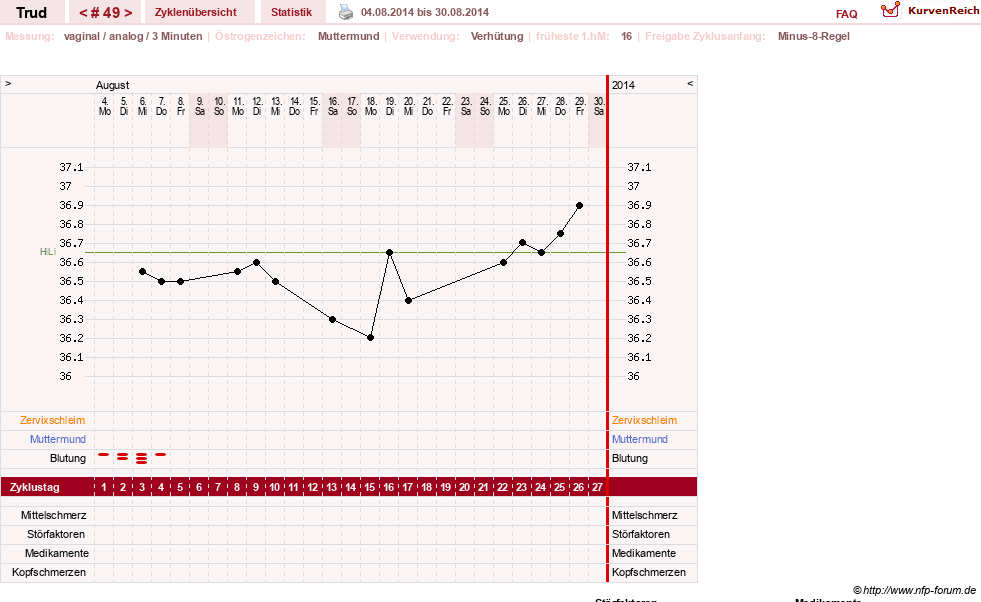Click the right-side Zervixschleim label
Screen dimensions: 981x602
644,421
